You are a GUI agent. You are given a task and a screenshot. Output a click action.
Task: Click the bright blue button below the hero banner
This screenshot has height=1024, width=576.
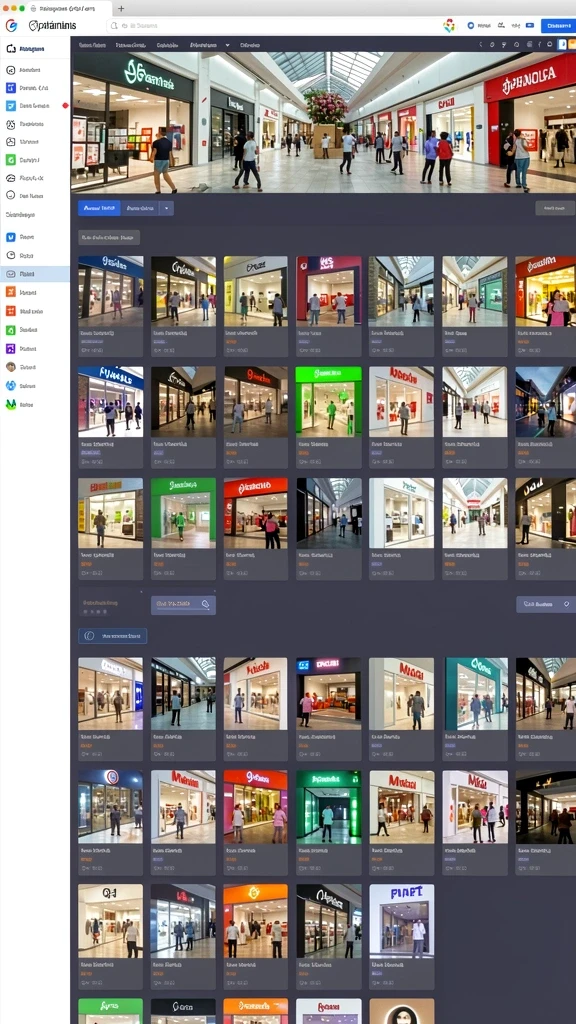[x=99, y=208]
